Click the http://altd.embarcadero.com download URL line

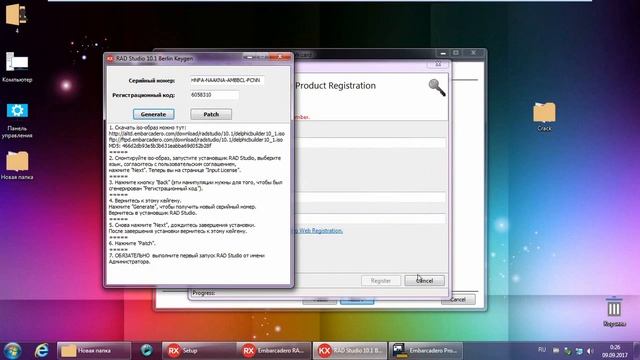197,133
